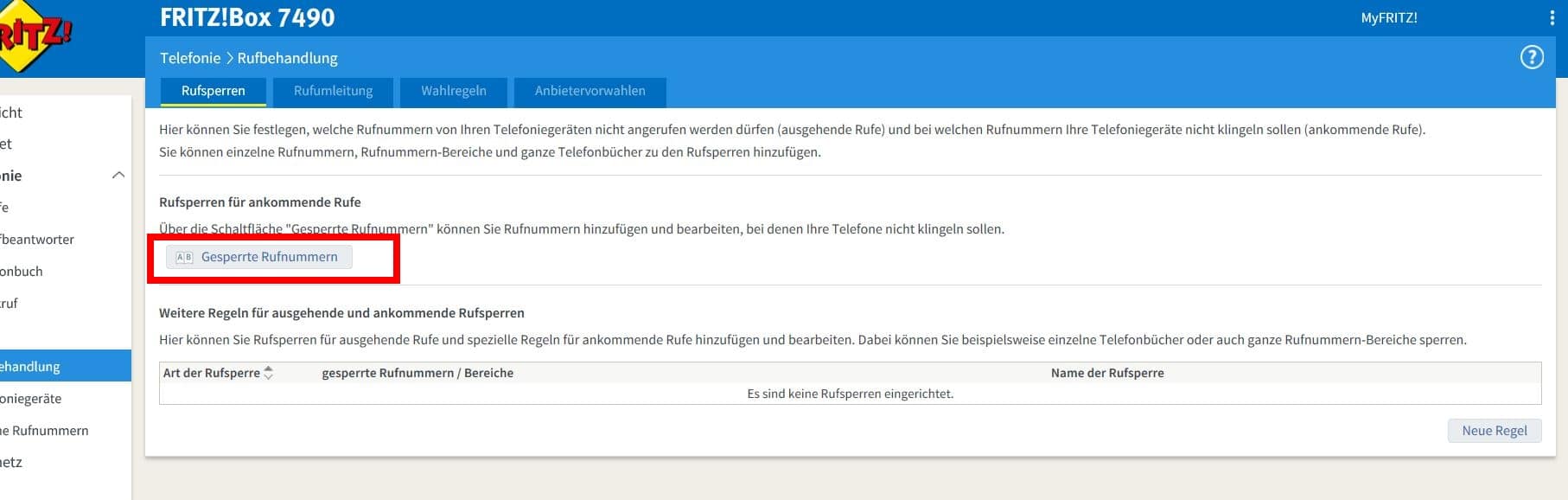1568x500 pixels.
Task: Sort by Art der Rufsperre arrows
Action: click(269, 373)
